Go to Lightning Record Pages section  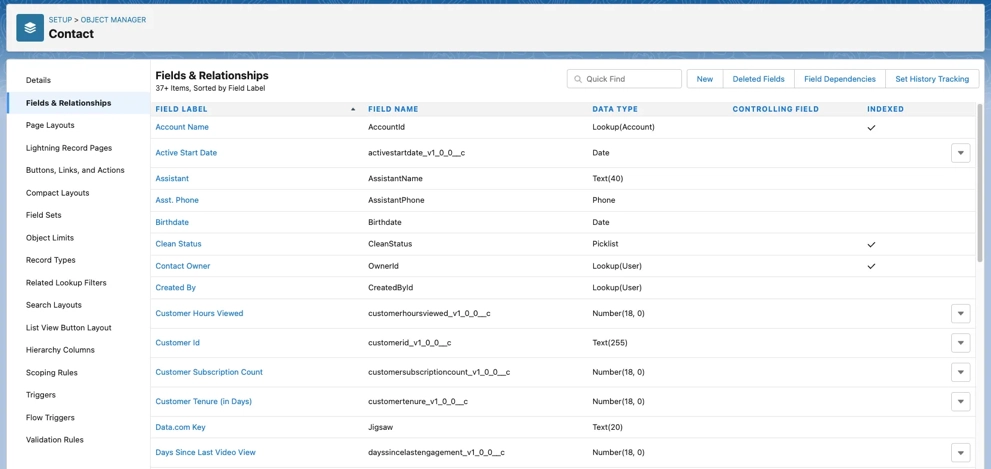69,148
